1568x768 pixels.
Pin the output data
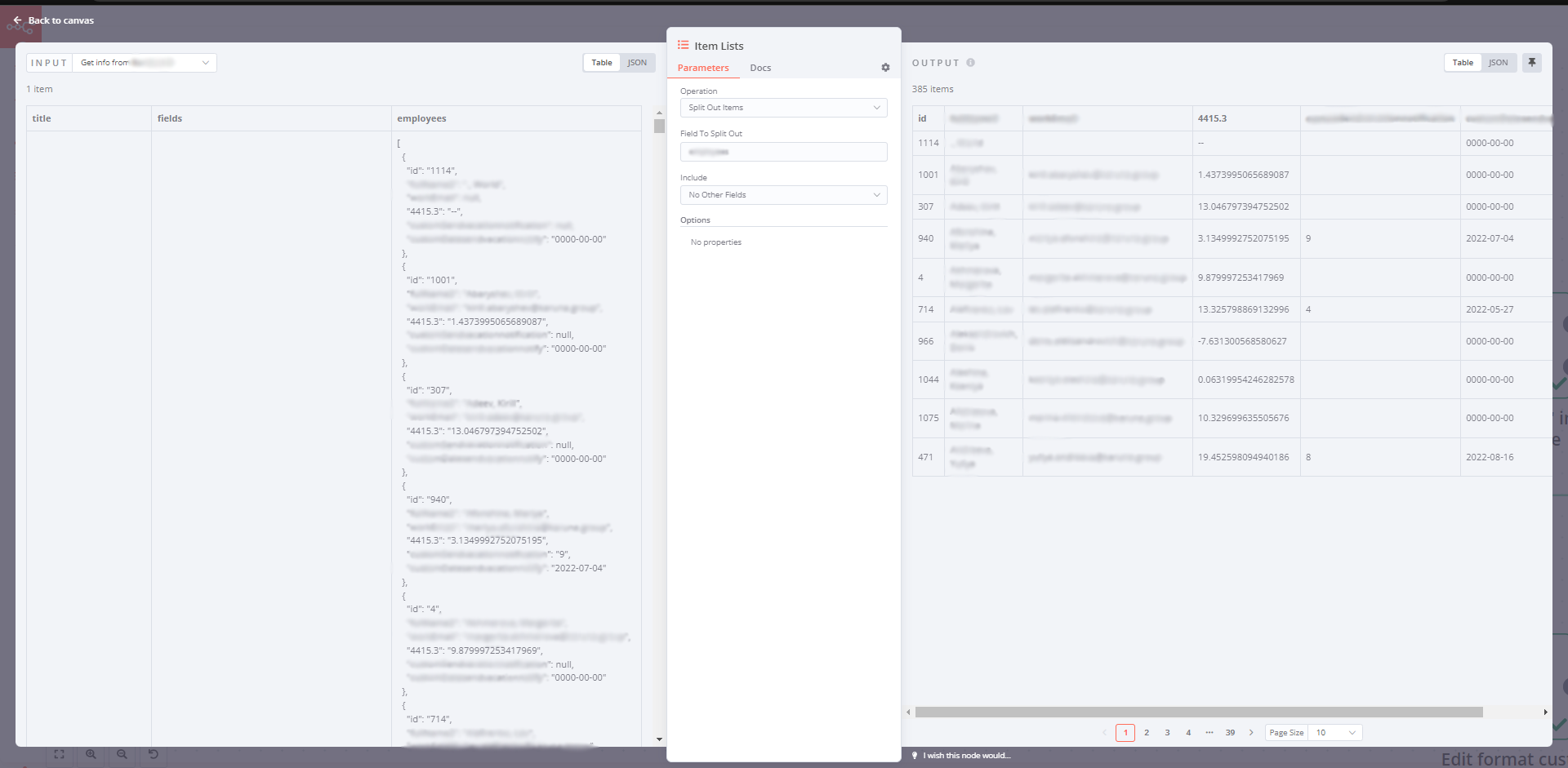[x=1532, y=63]
